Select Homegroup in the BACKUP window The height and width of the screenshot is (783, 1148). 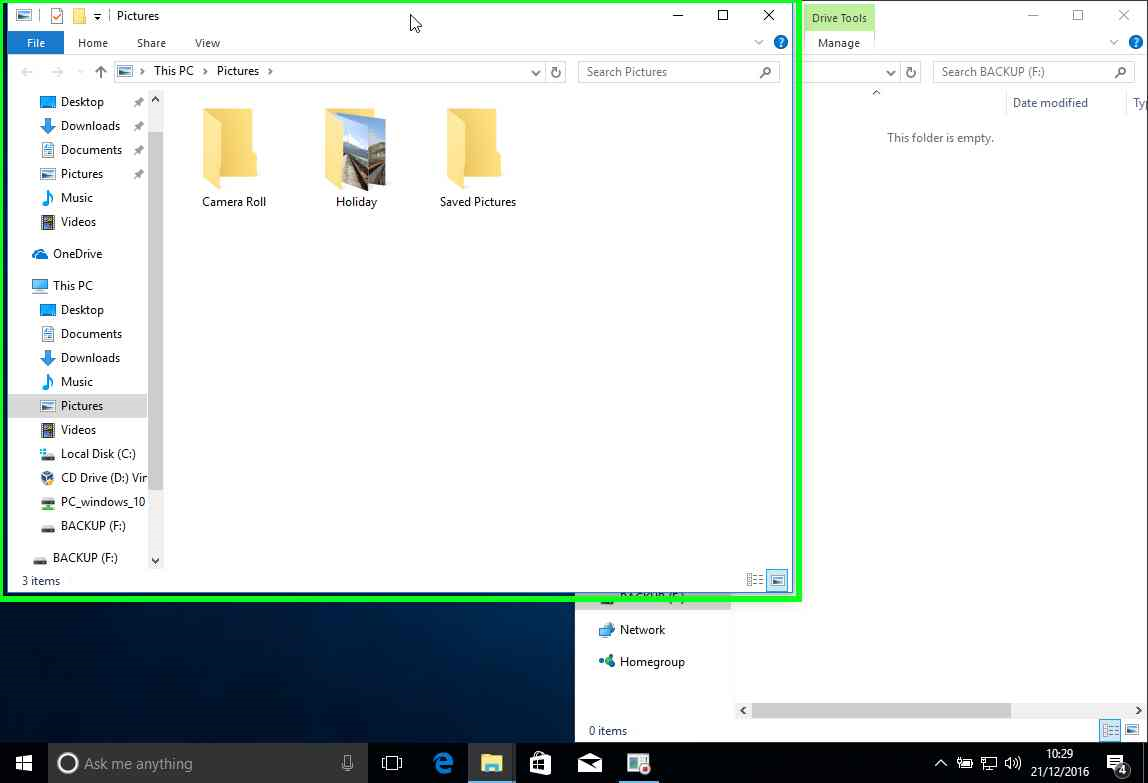[652, 662]
